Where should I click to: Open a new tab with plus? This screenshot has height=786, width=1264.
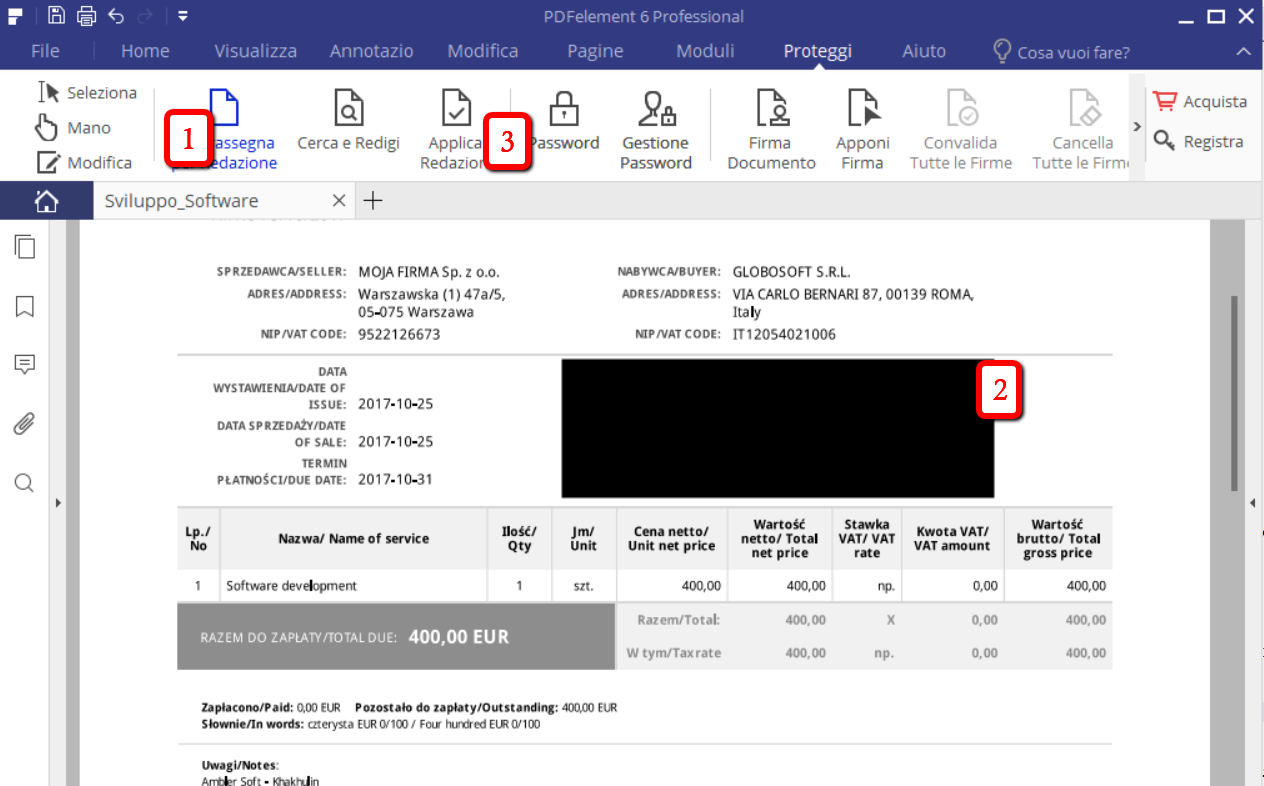click(373, 201)
